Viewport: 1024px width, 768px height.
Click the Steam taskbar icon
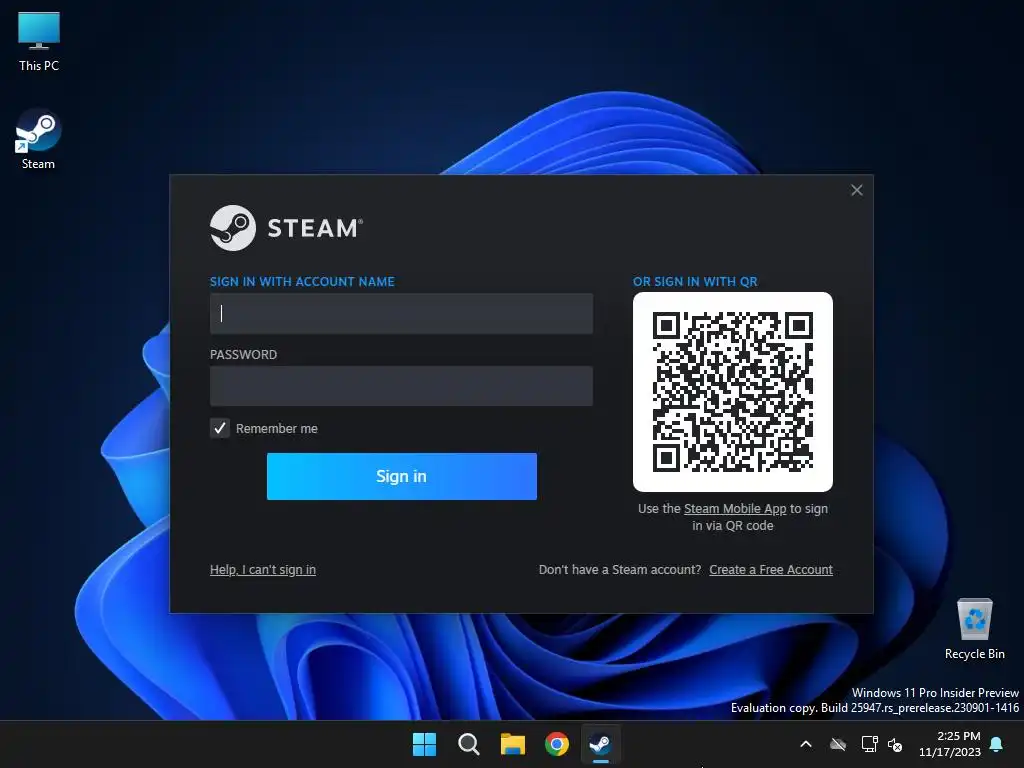[x=600, y=744]
